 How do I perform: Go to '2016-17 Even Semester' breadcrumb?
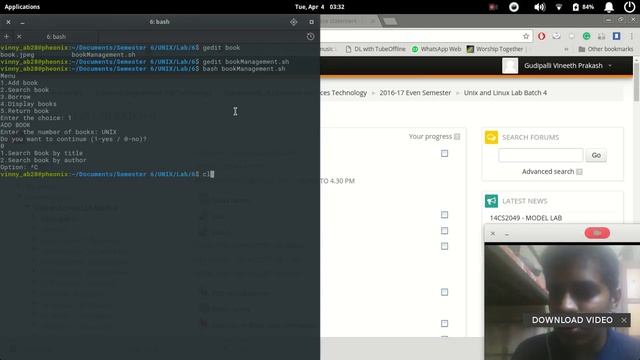click(x=415, y=93)
